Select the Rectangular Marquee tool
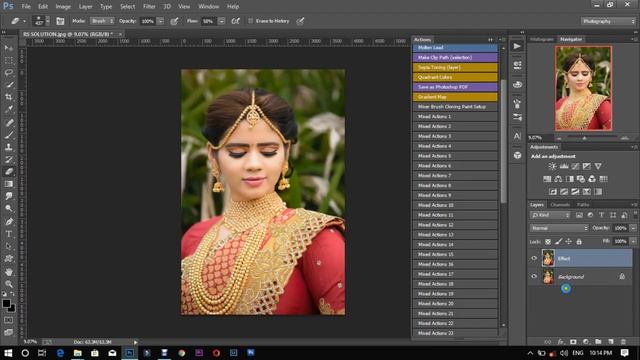 tap(9, 60)
